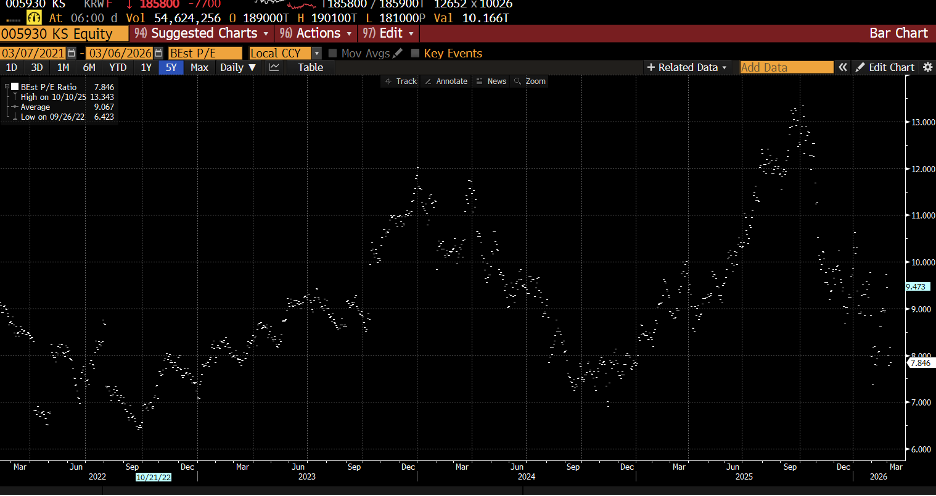Click the Edit Chart button
Image resolution: width=936 pixels, height=496 pixels.
click(x=884, y=67)
